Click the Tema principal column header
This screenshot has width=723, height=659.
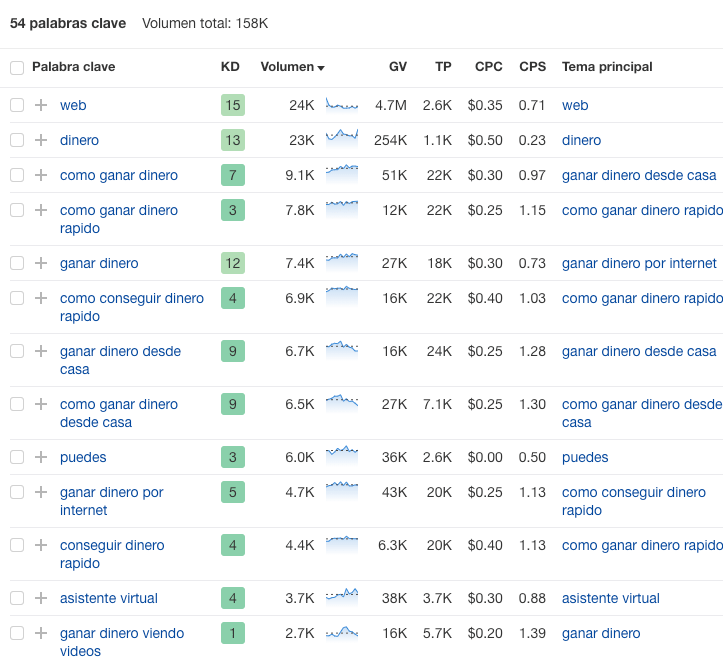[607, 67]
